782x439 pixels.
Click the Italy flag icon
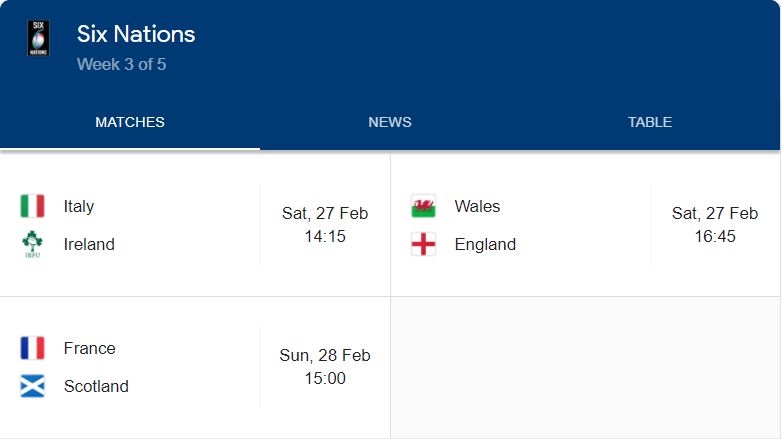click(32, 206)
